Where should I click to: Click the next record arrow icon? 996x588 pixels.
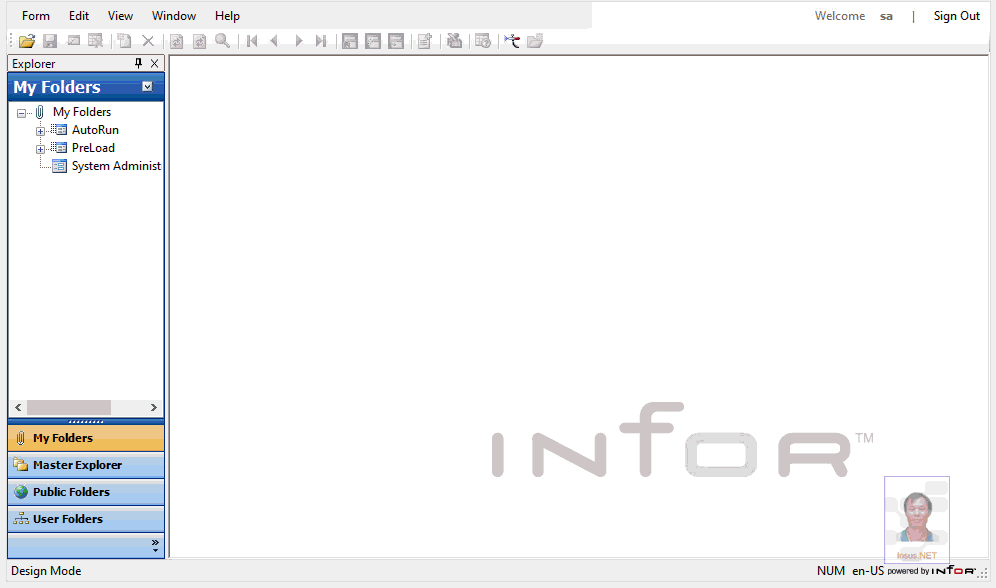pos(298,41)
